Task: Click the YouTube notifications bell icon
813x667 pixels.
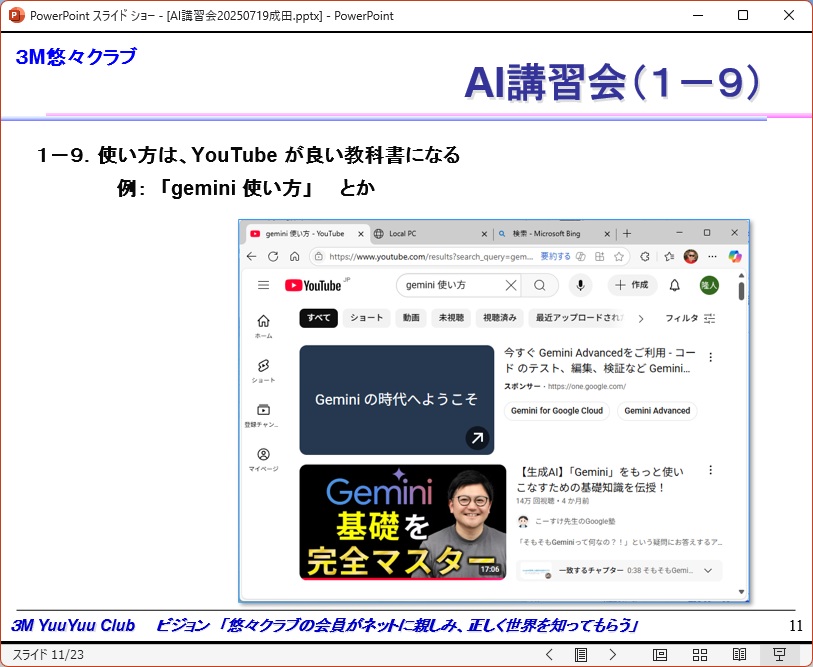Action: coord(675,285)
